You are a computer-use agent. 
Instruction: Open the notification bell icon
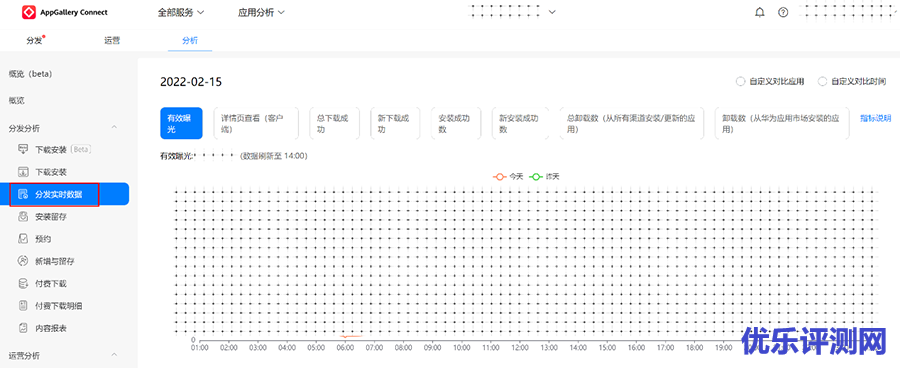(x=760, y=12)
